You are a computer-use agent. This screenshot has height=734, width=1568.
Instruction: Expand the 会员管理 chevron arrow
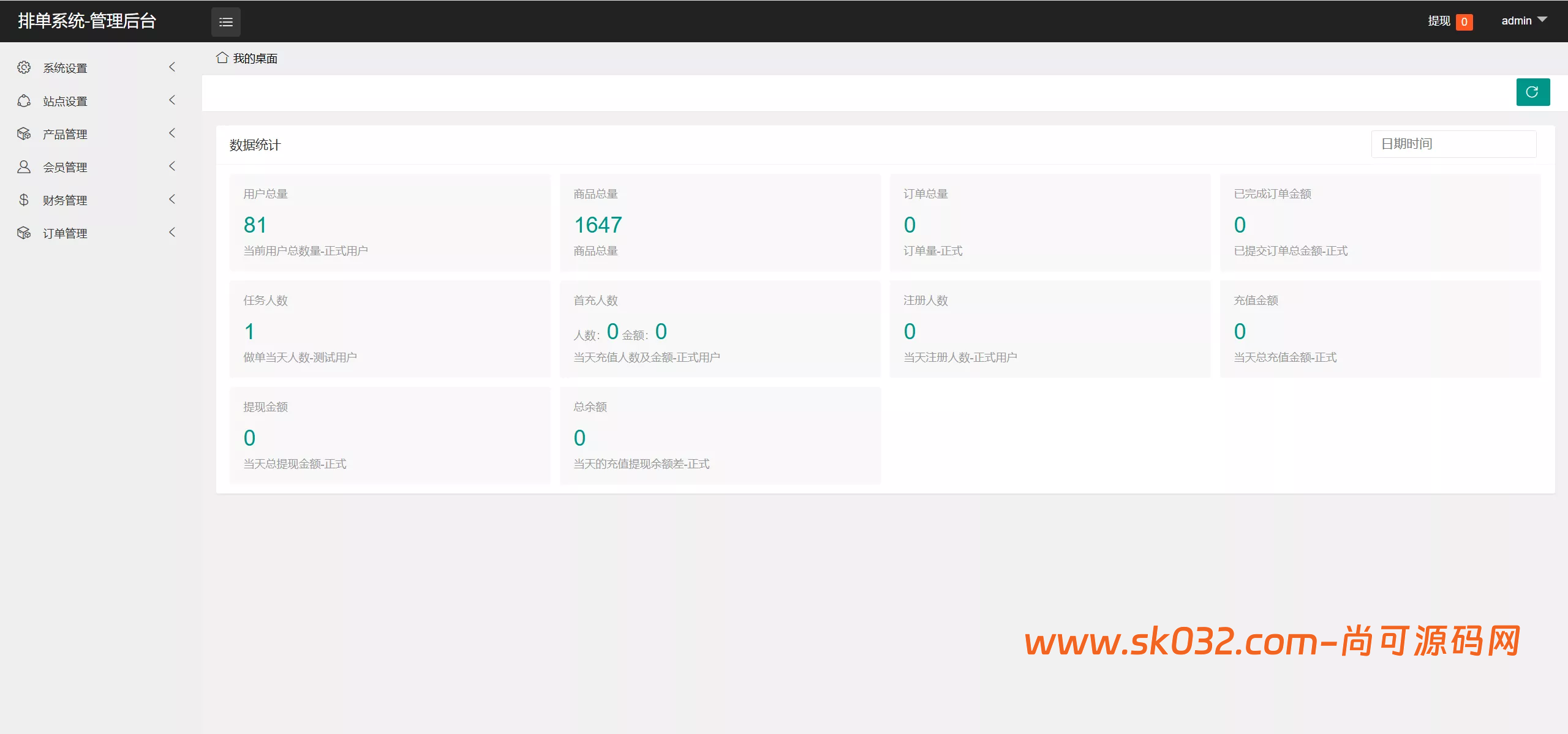[x=172, y=166]
